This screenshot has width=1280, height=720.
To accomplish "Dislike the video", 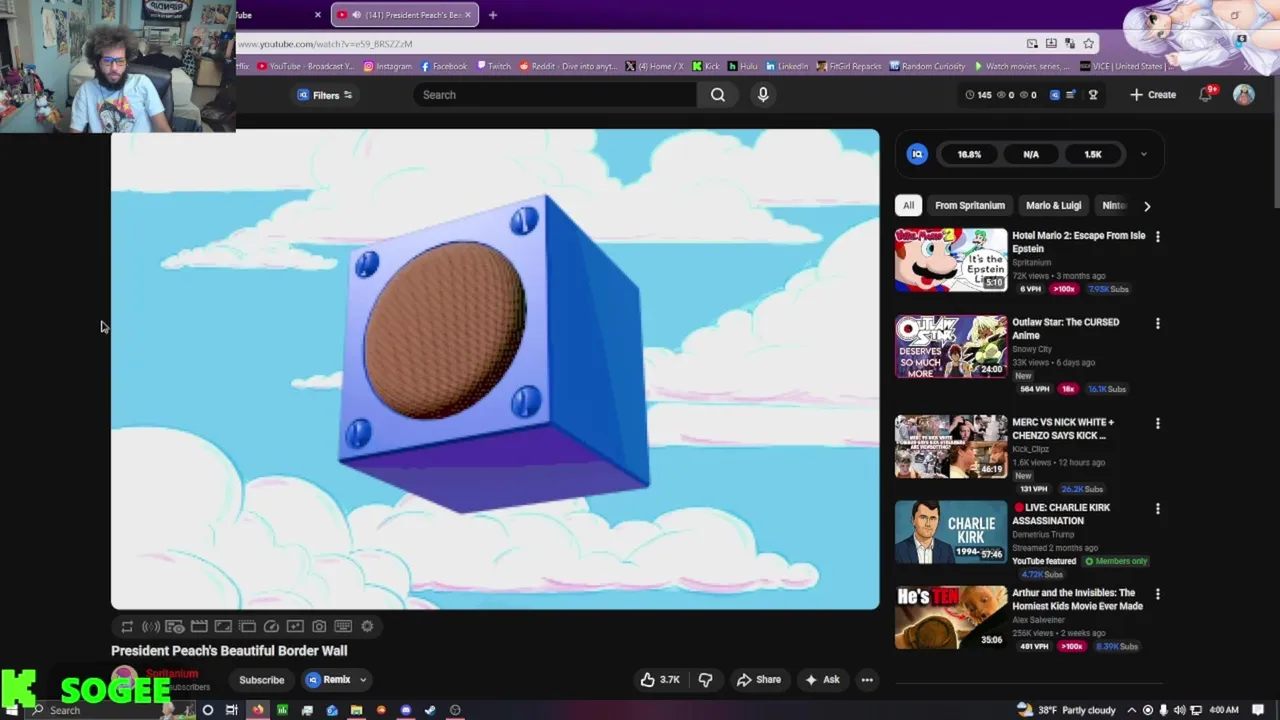I will (x=705, y=680).
